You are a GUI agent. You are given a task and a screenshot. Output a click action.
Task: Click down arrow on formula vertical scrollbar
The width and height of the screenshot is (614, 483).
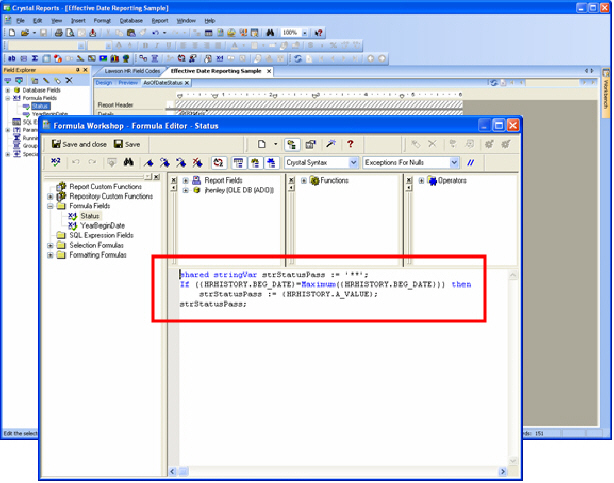[513, 461]
